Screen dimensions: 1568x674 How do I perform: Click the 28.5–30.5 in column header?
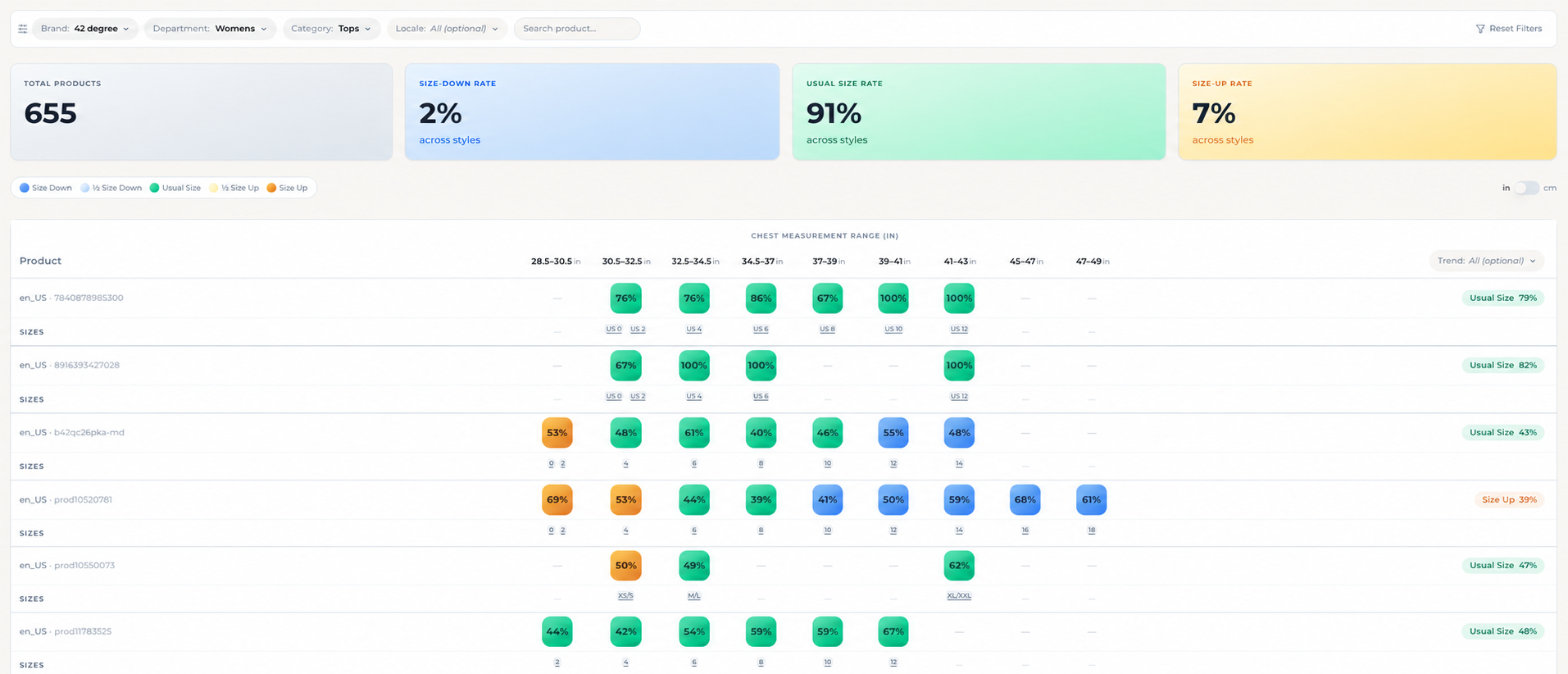tap(556, 262)
